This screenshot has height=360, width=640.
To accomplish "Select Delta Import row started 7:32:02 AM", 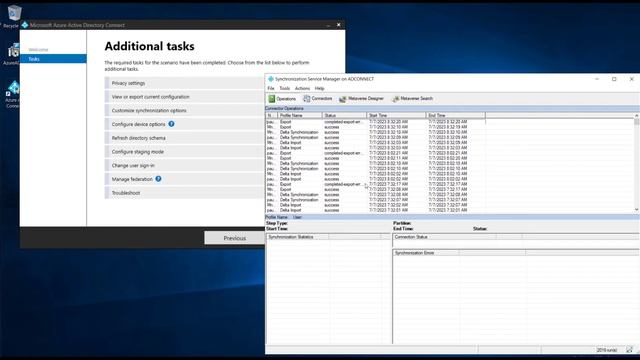I will [376, 205].
